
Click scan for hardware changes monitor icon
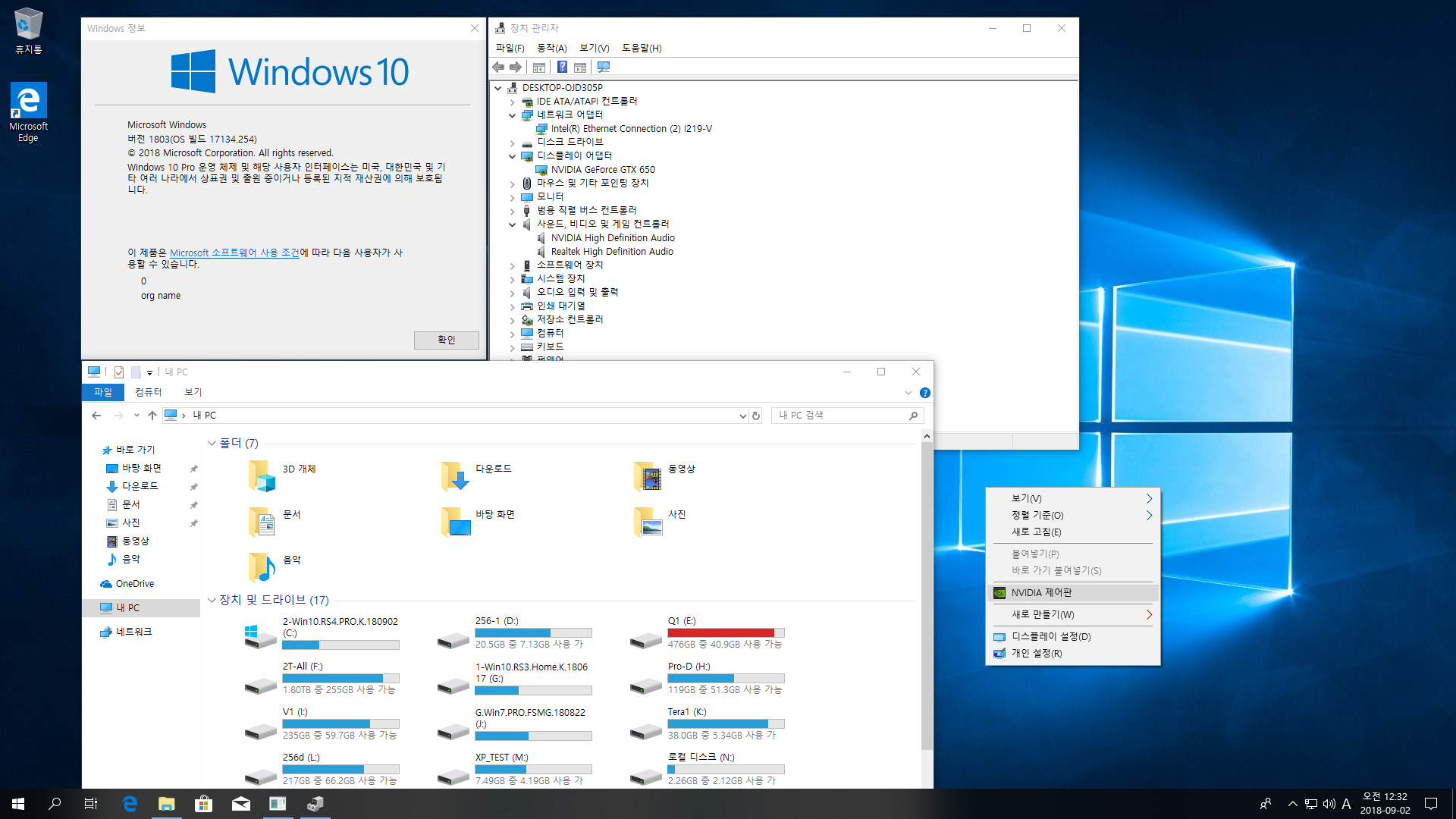tap(604, 67)
